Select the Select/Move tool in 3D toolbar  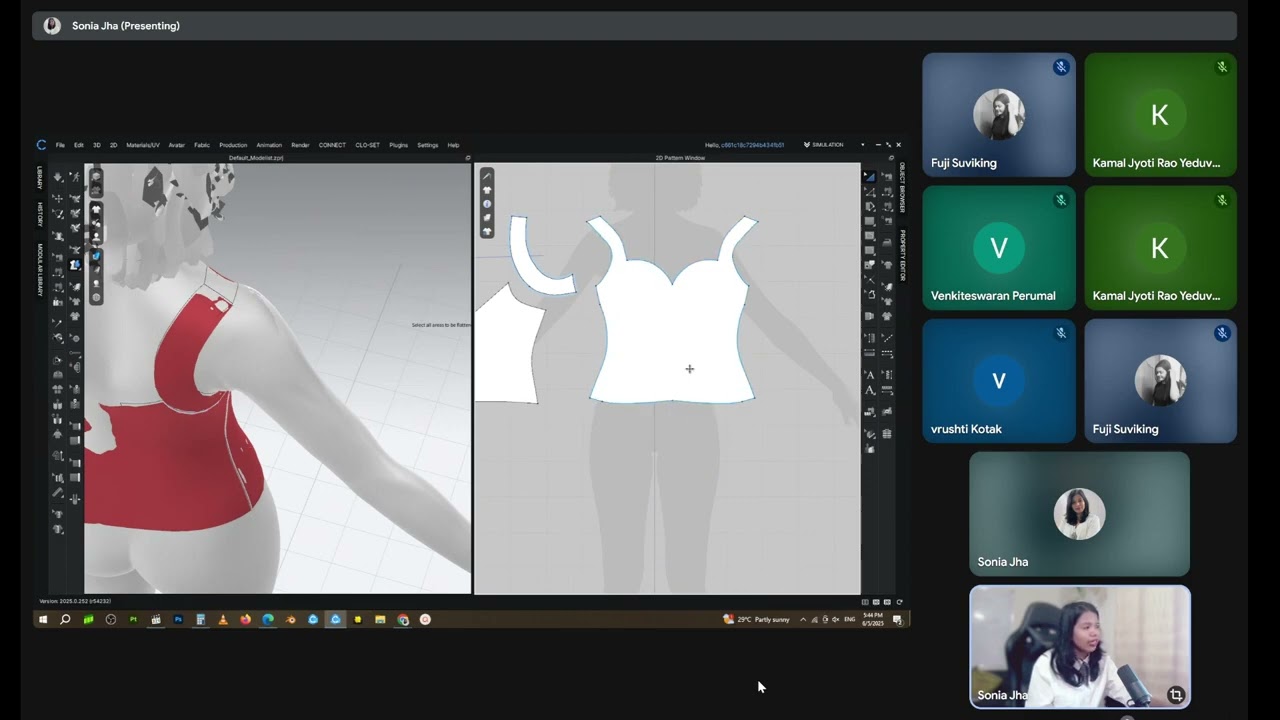click(58, 198)
